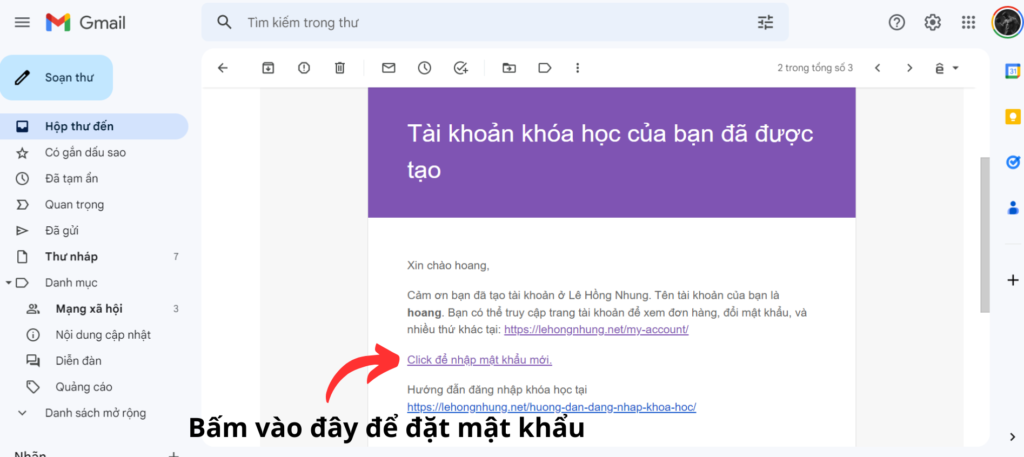Toggle the main menu hamburger
Image resolution: width=1024 pixels, height=457 pixels.
tap(22, 22)
